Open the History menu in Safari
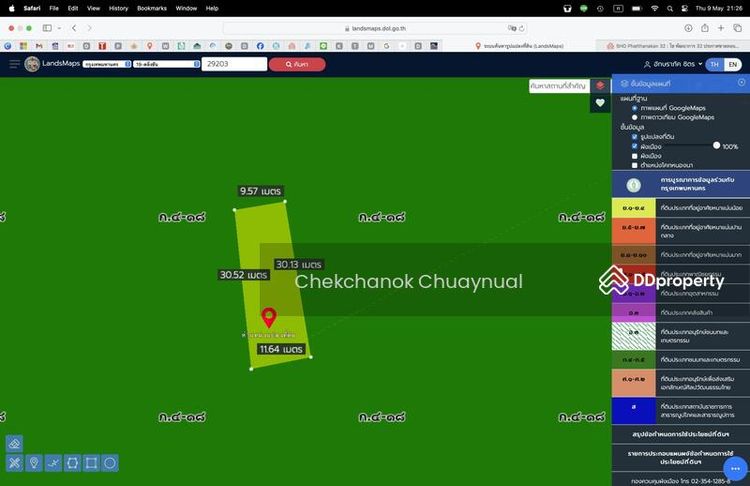This screenshot has width=750, height=486. point(118,7)
